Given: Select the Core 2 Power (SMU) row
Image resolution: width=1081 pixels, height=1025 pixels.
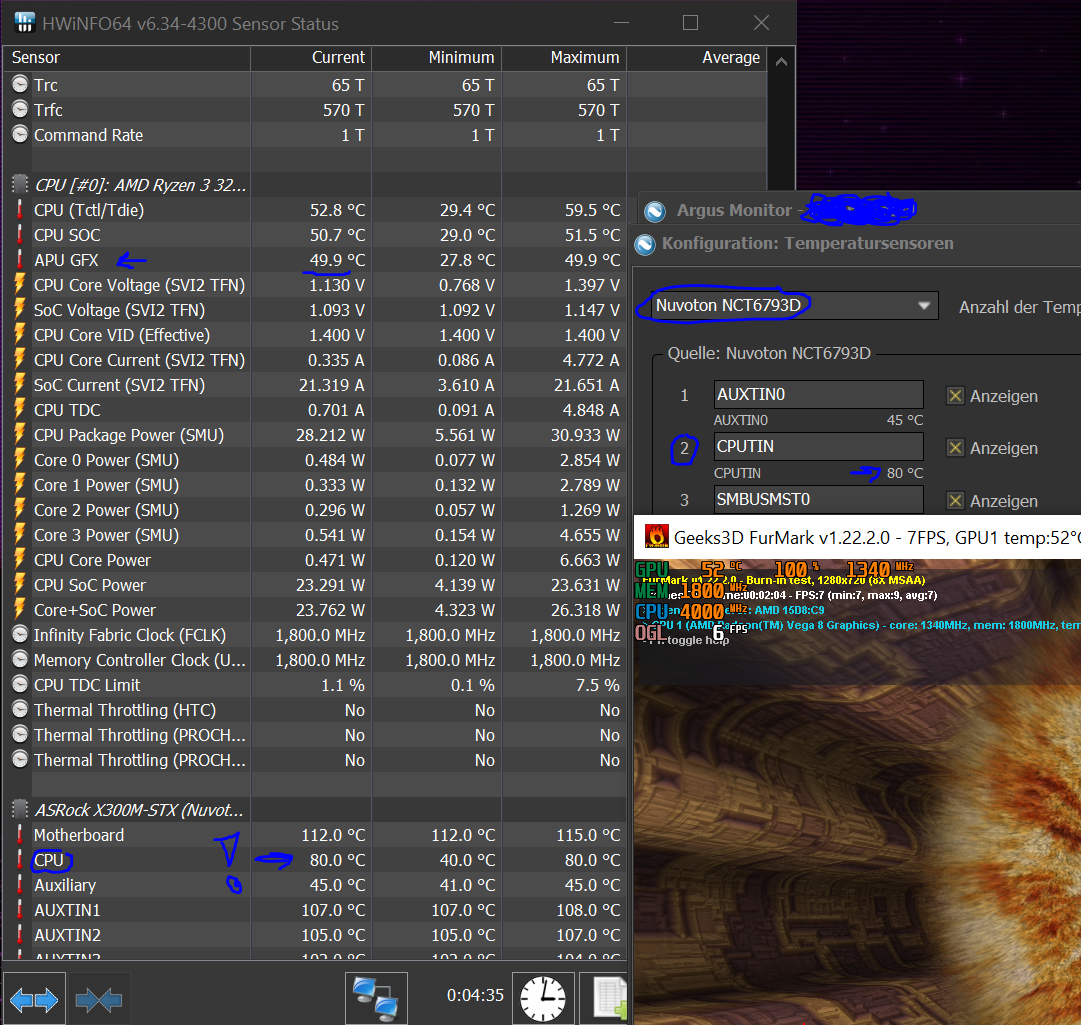Looking at the screenshot, I should pyautogui.click(x=315, y=510).
